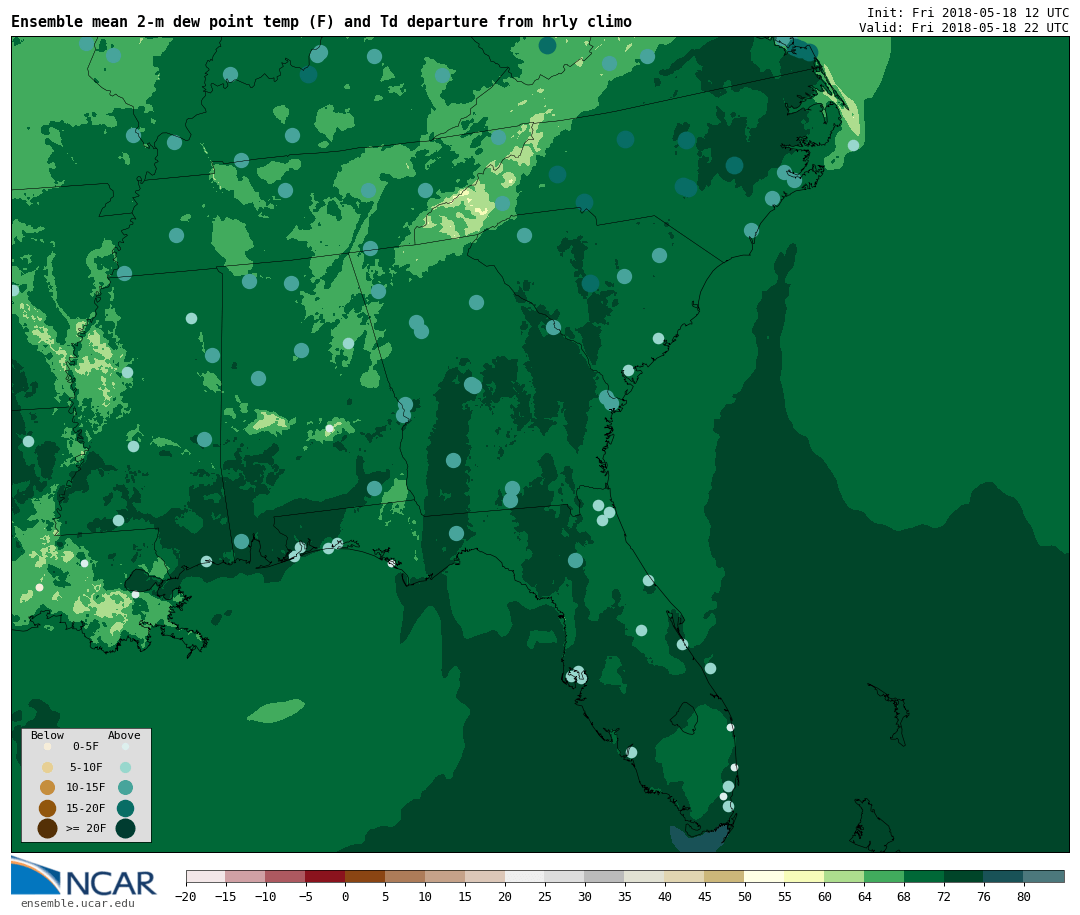Click the '5-10F' legend label
The image size is (1080, 915).
86,767
